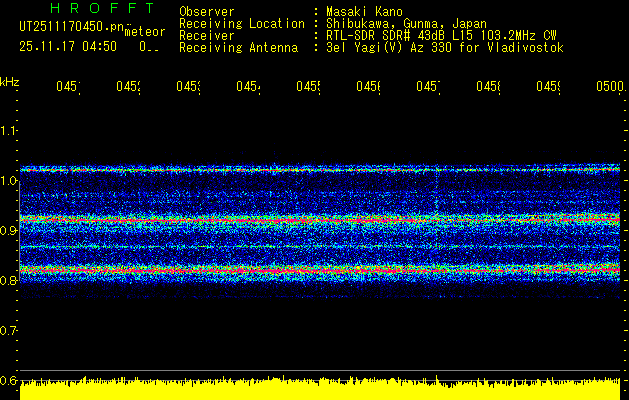This screenshot has width=629, height=400.
Task: Select the 0453 time marker
Action: pos(188,87)
